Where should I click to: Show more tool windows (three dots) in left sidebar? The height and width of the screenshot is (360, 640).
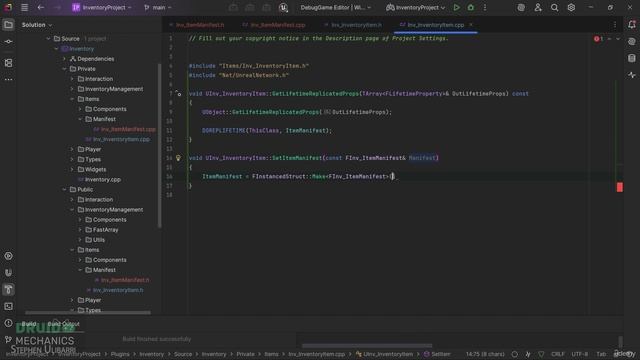tap(8, 79)
